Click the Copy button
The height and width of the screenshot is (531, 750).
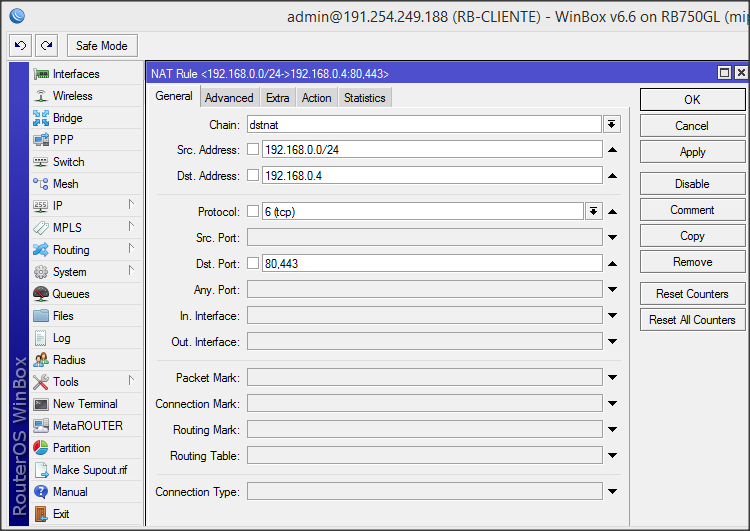(x=692, y=236)
